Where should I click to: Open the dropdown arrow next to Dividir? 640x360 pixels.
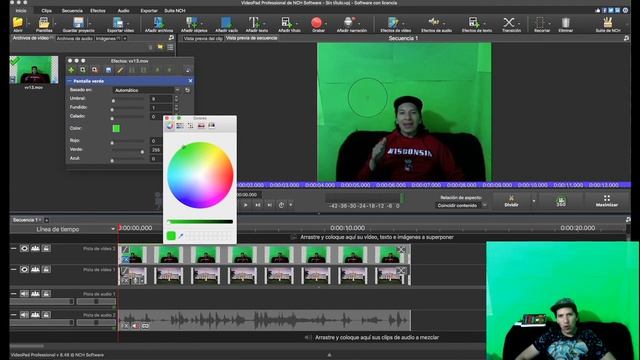533,201
